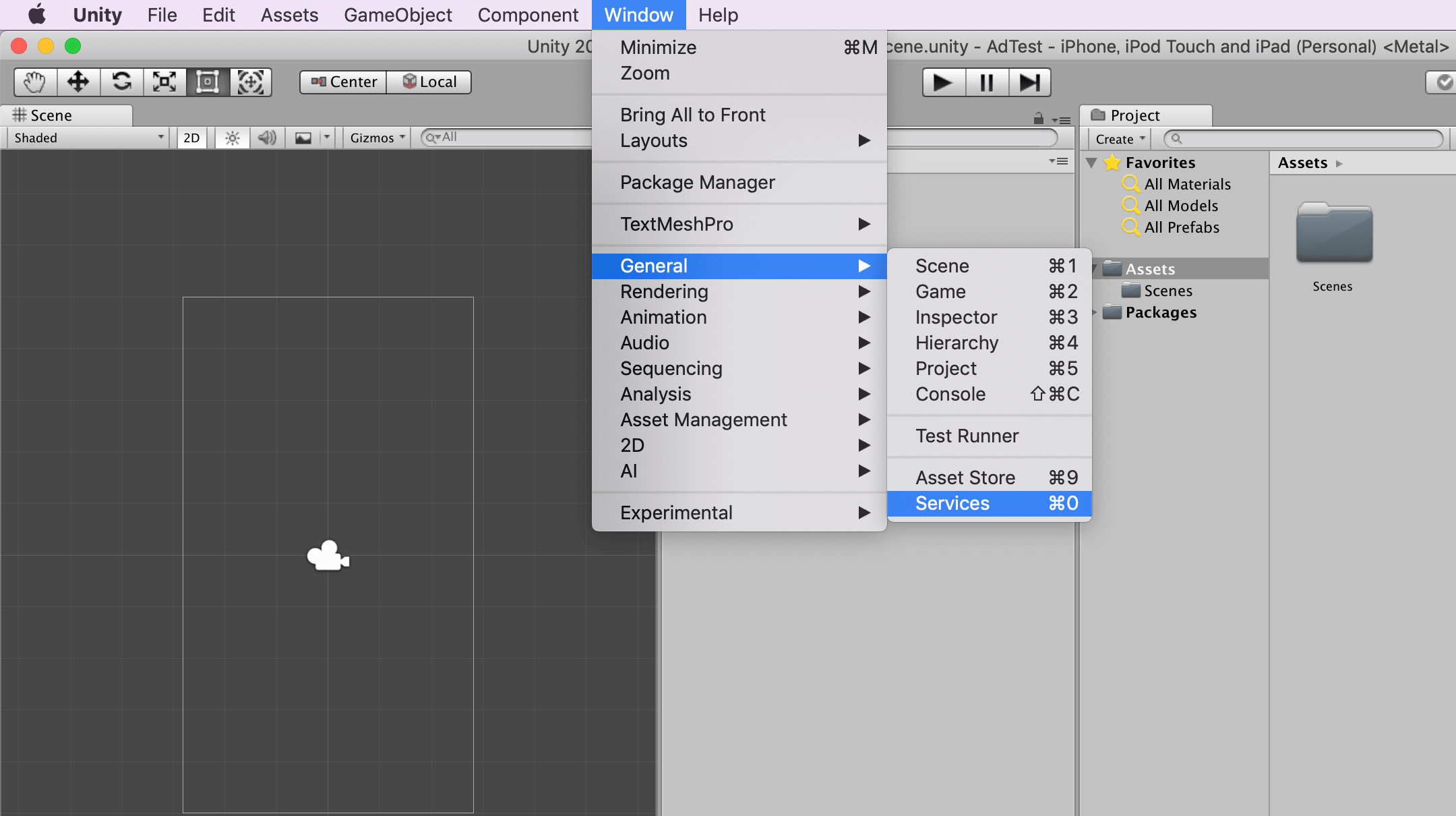Open scene effects dropdown arrow
The image size is (1456, 816).
point(327,138)
